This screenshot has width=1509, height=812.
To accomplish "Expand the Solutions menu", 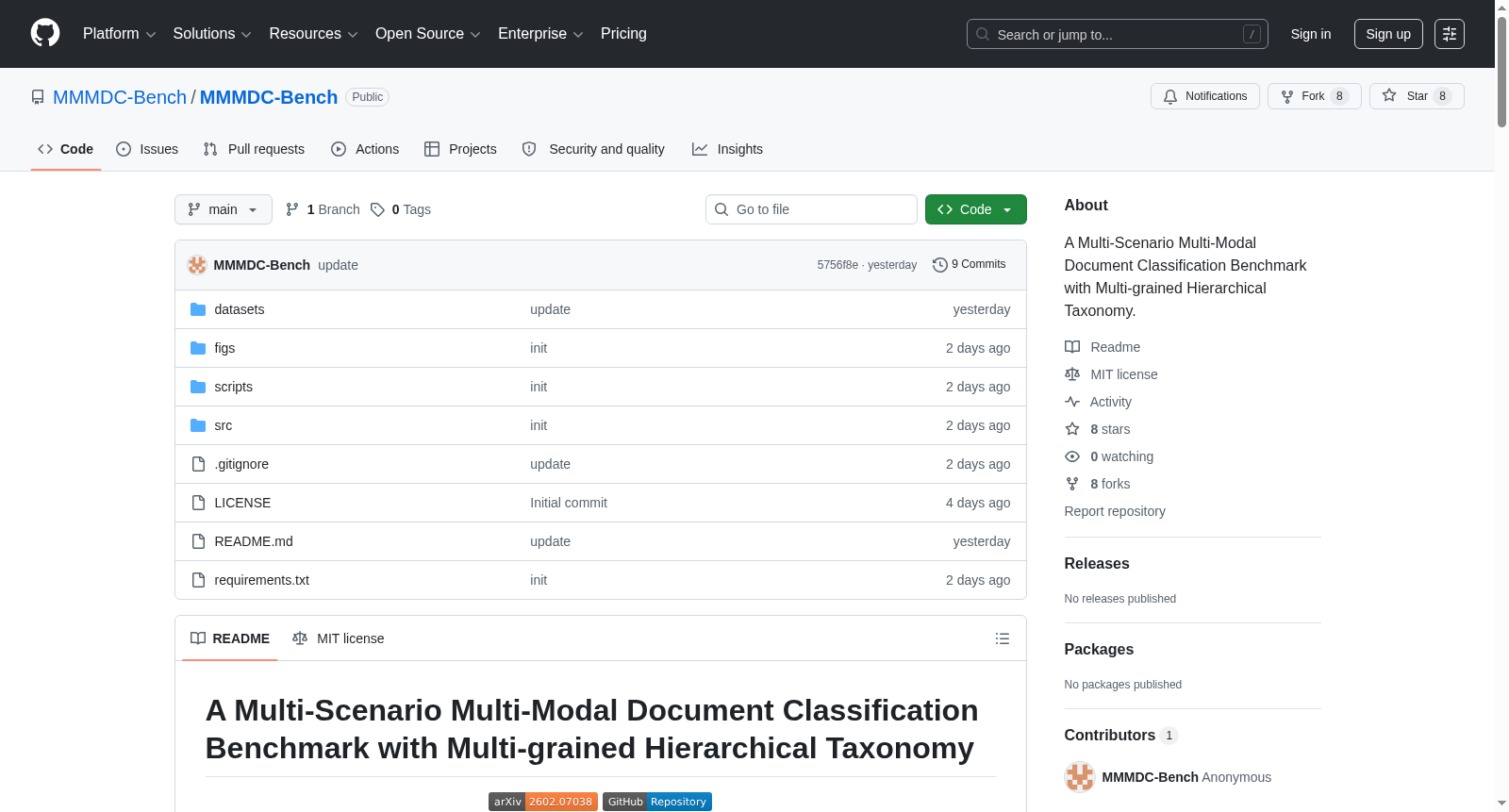I will pyautogui.click(x=212, y=34).
